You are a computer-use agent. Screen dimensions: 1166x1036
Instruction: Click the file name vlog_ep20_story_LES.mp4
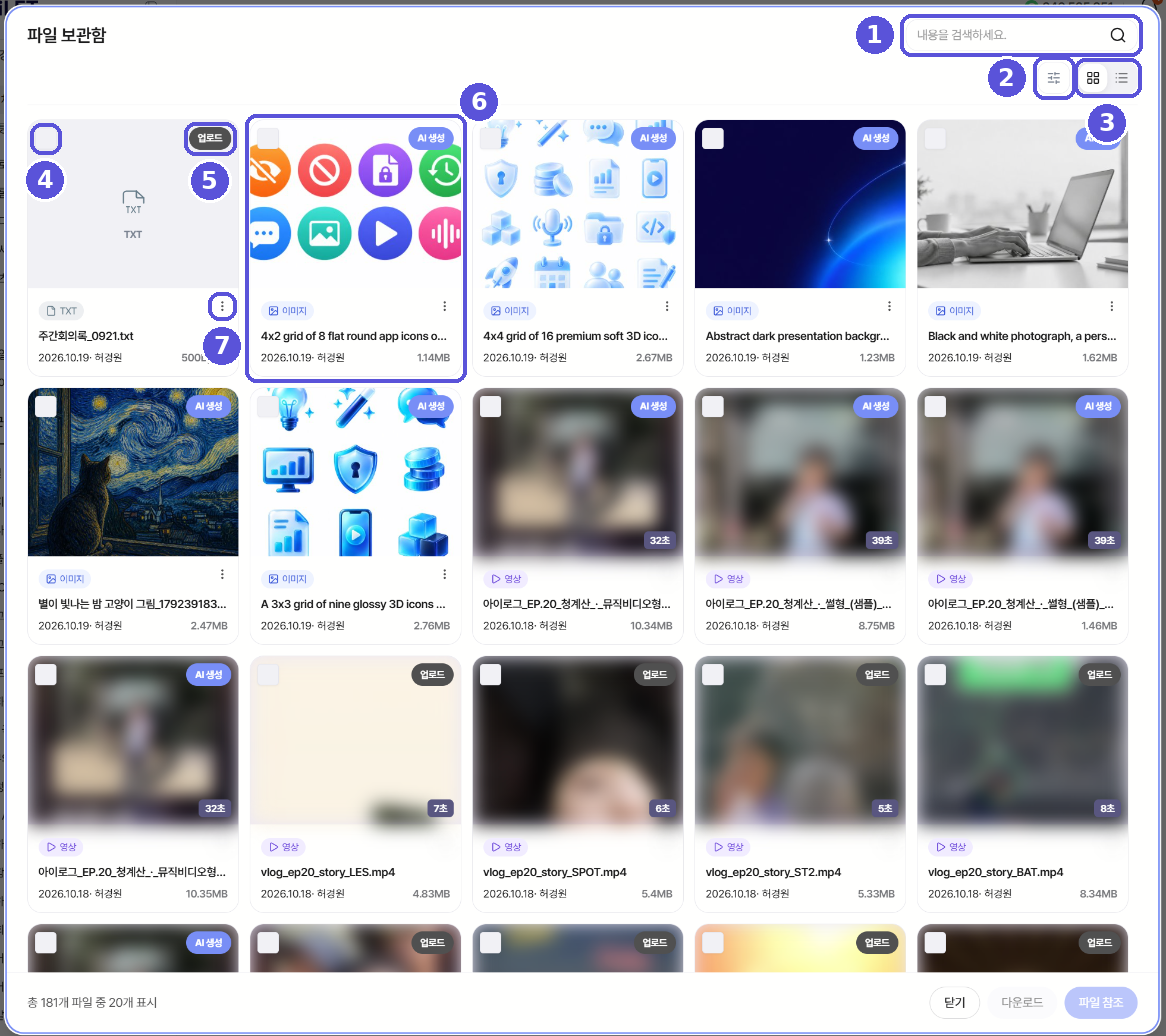[328, 872]
